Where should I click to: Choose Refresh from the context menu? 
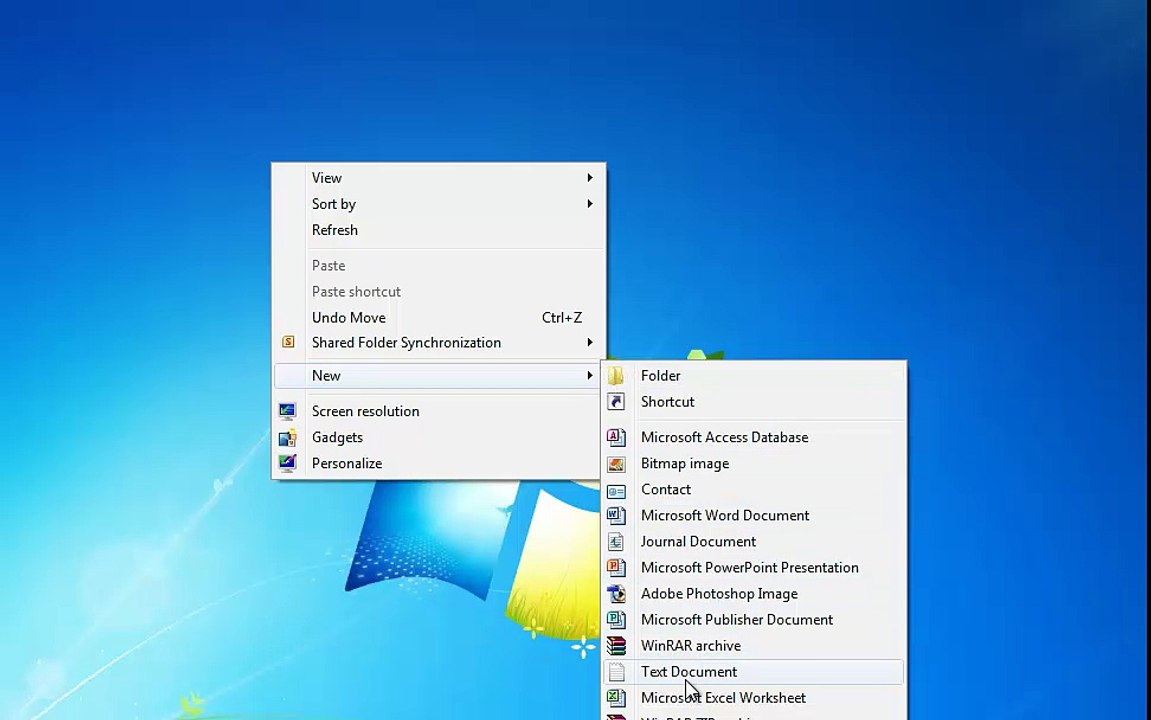point(438,230)
